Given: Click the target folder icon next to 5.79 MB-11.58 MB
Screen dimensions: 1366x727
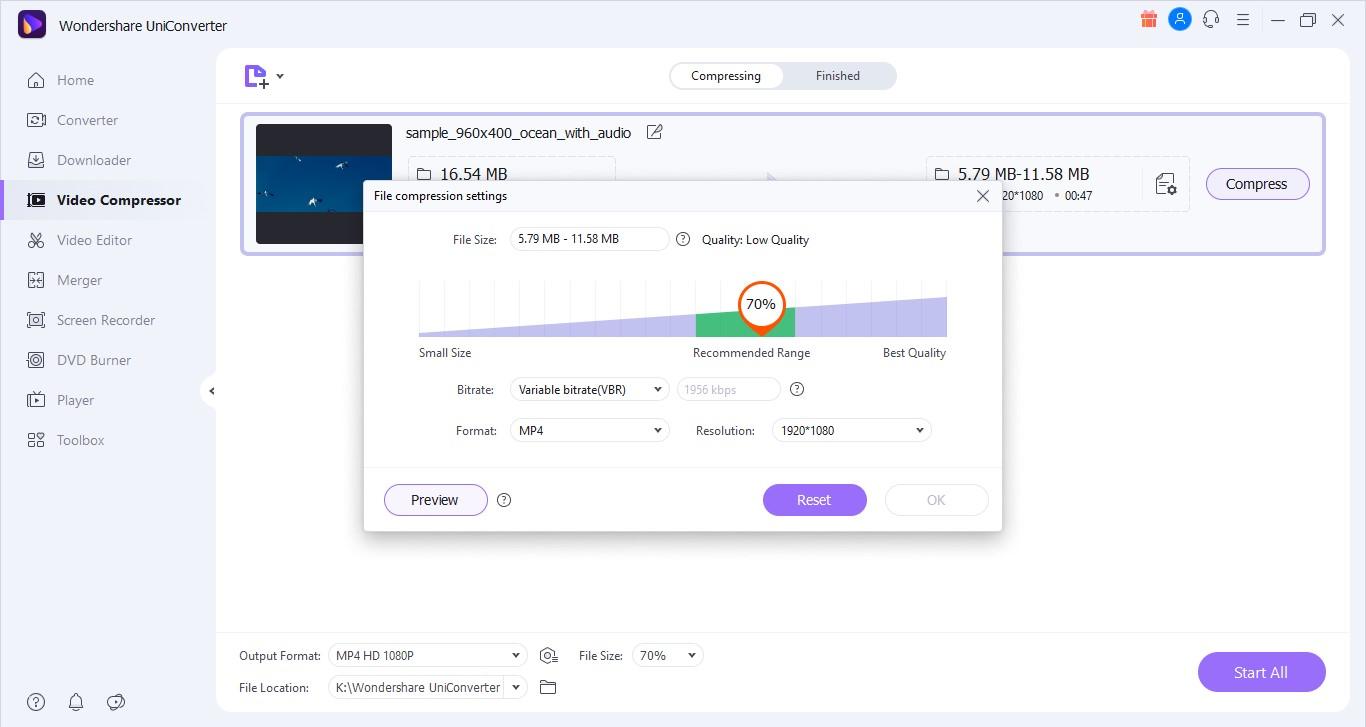Looking at the screenshot, I should 941,174.
